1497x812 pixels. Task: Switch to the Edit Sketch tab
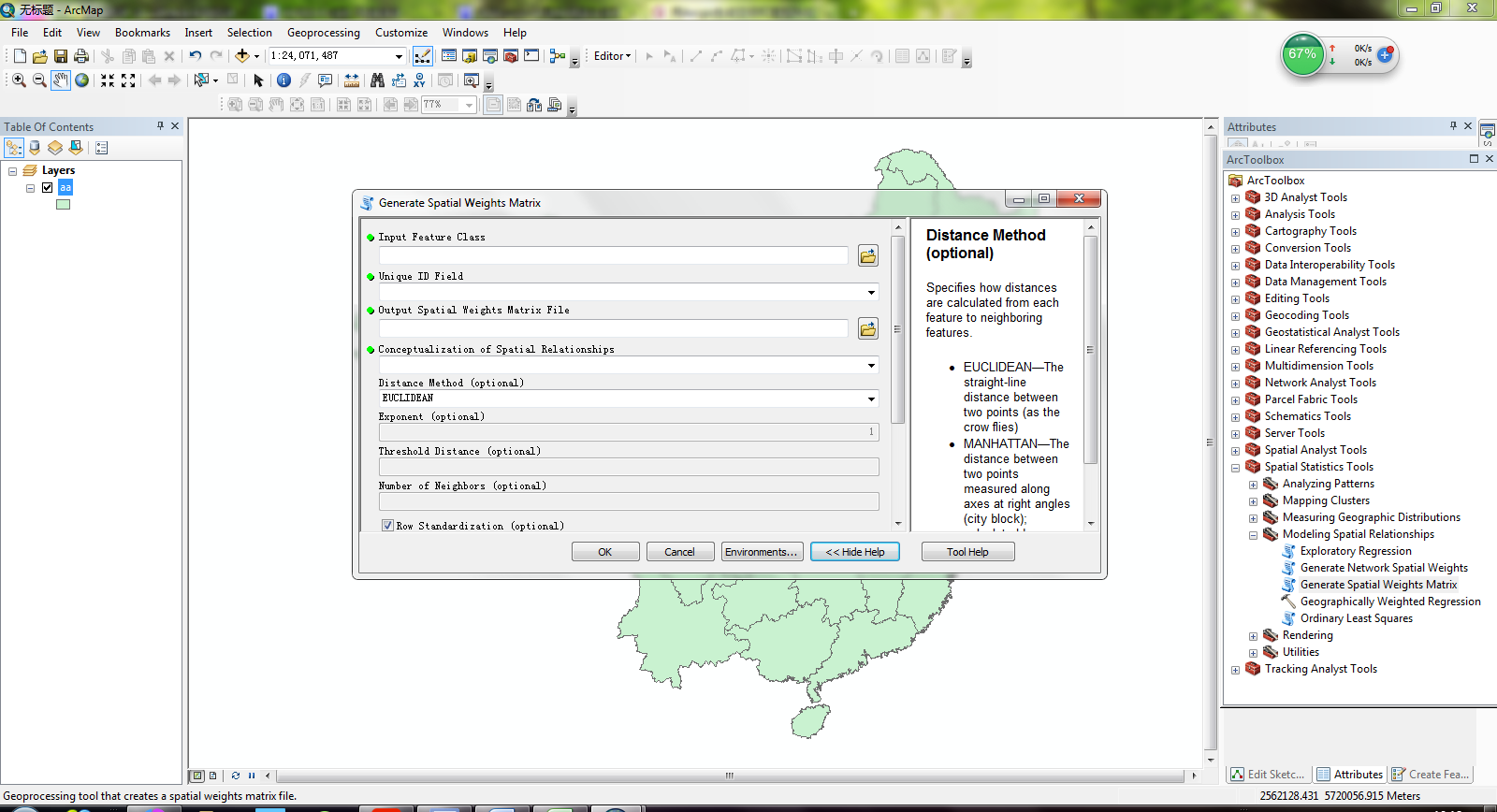tap(1268, 775)
